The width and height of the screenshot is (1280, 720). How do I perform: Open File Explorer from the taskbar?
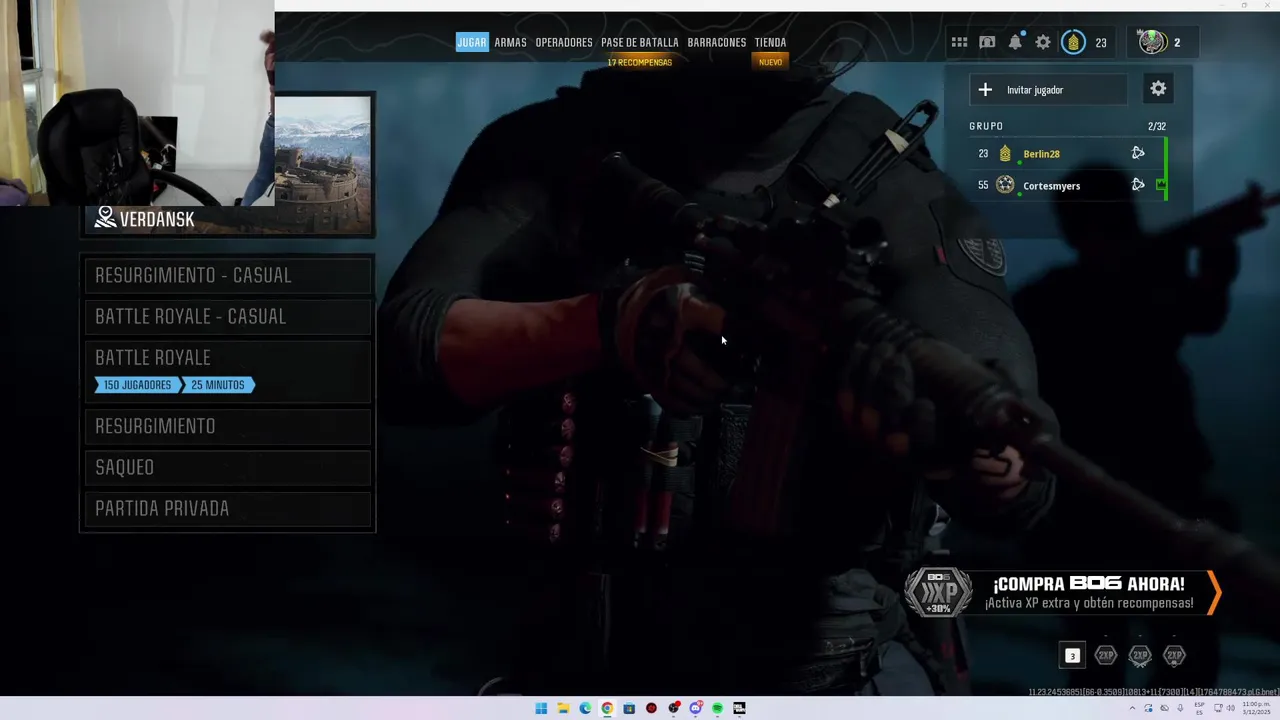(563, 708)
